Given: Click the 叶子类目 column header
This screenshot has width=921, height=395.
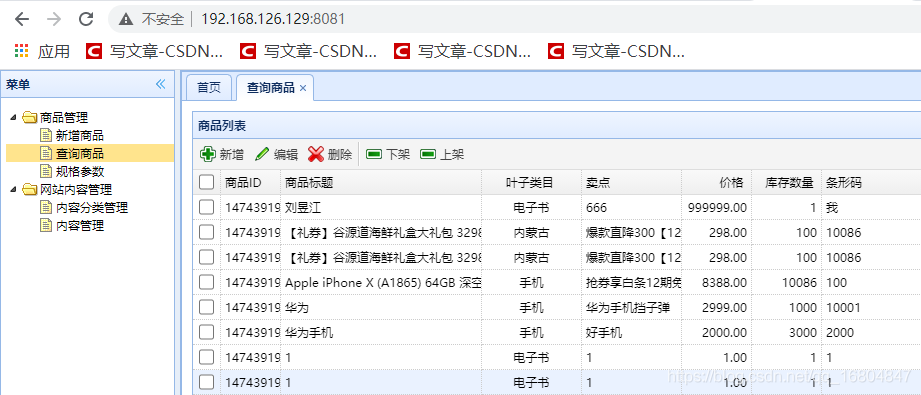Looking at the screenshot, I should [x=532, y=183].
